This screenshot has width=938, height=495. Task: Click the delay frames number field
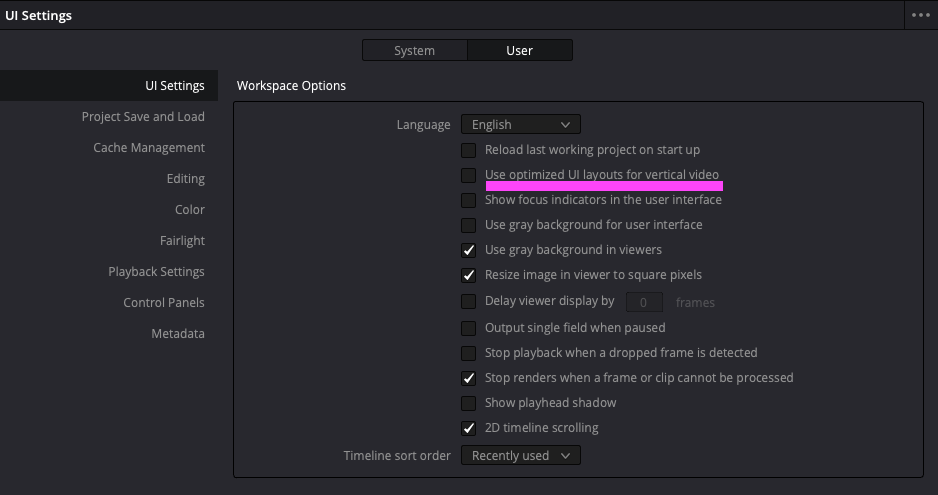(x=644, y=302)
